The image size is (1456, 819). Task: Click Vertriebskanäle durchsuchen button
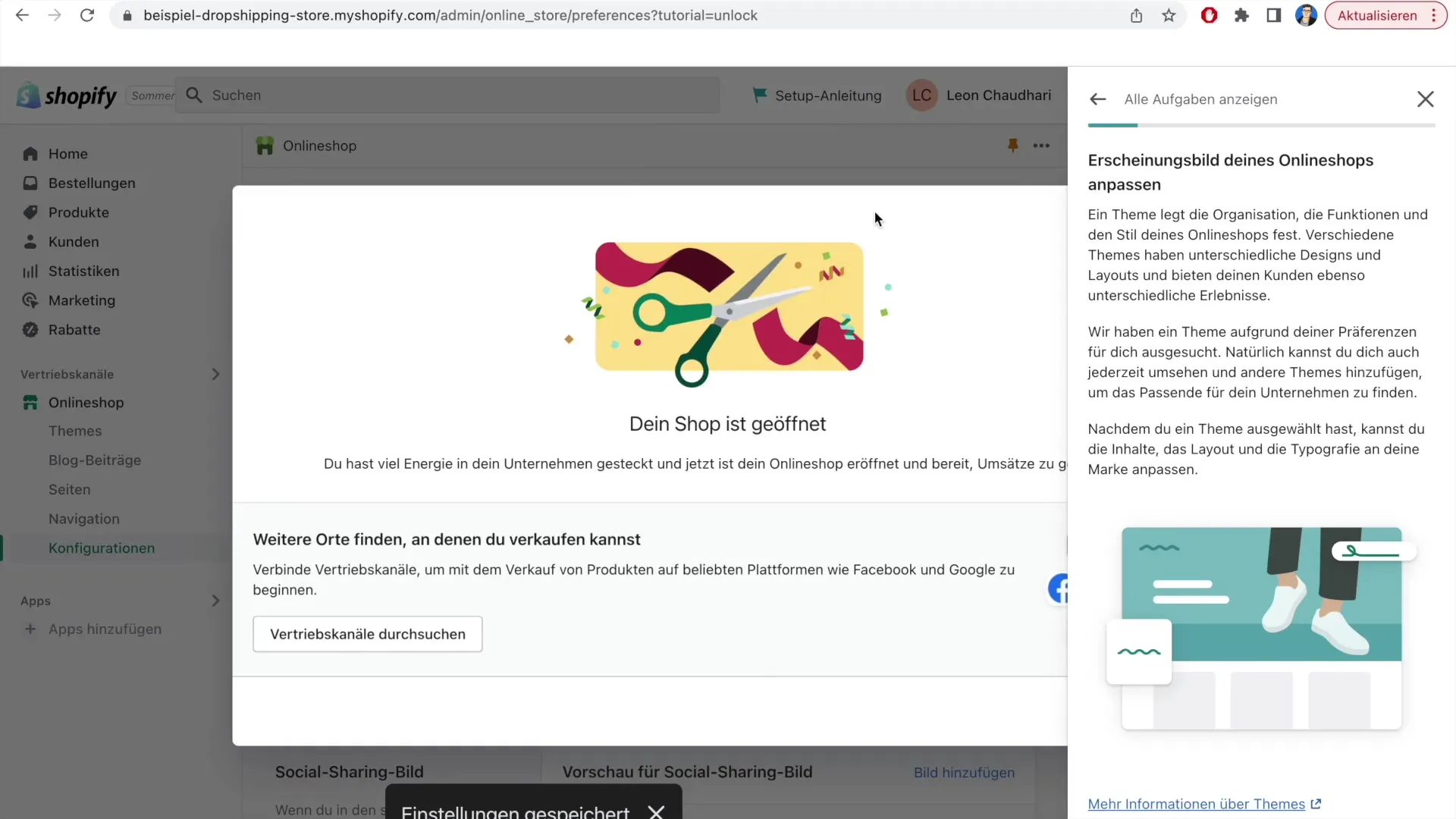[x=368, y=634]
